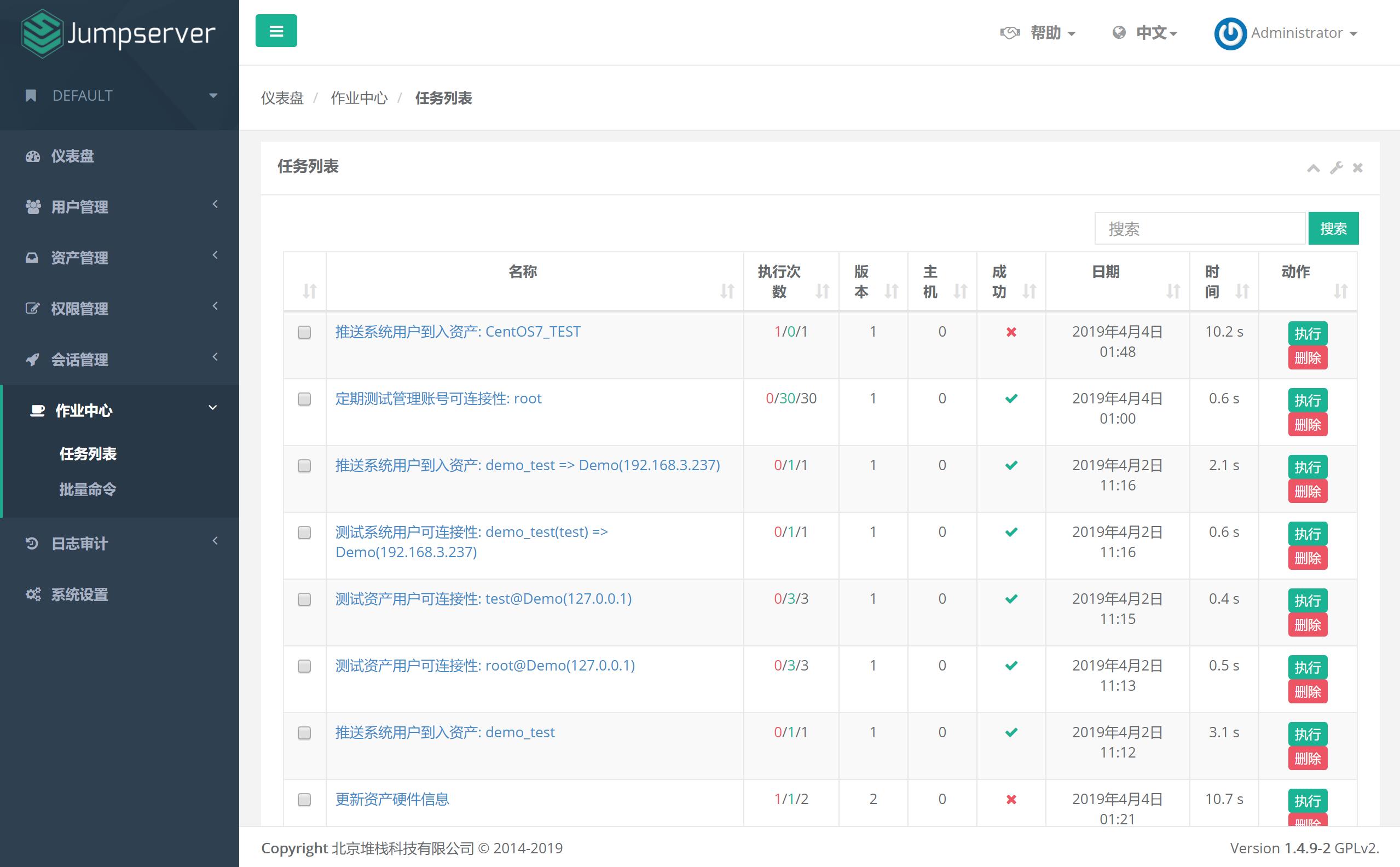The width and height of the screenshot is (1400, 867).
Task: Click the green 搜索 button
Action: click(1333, 229)
